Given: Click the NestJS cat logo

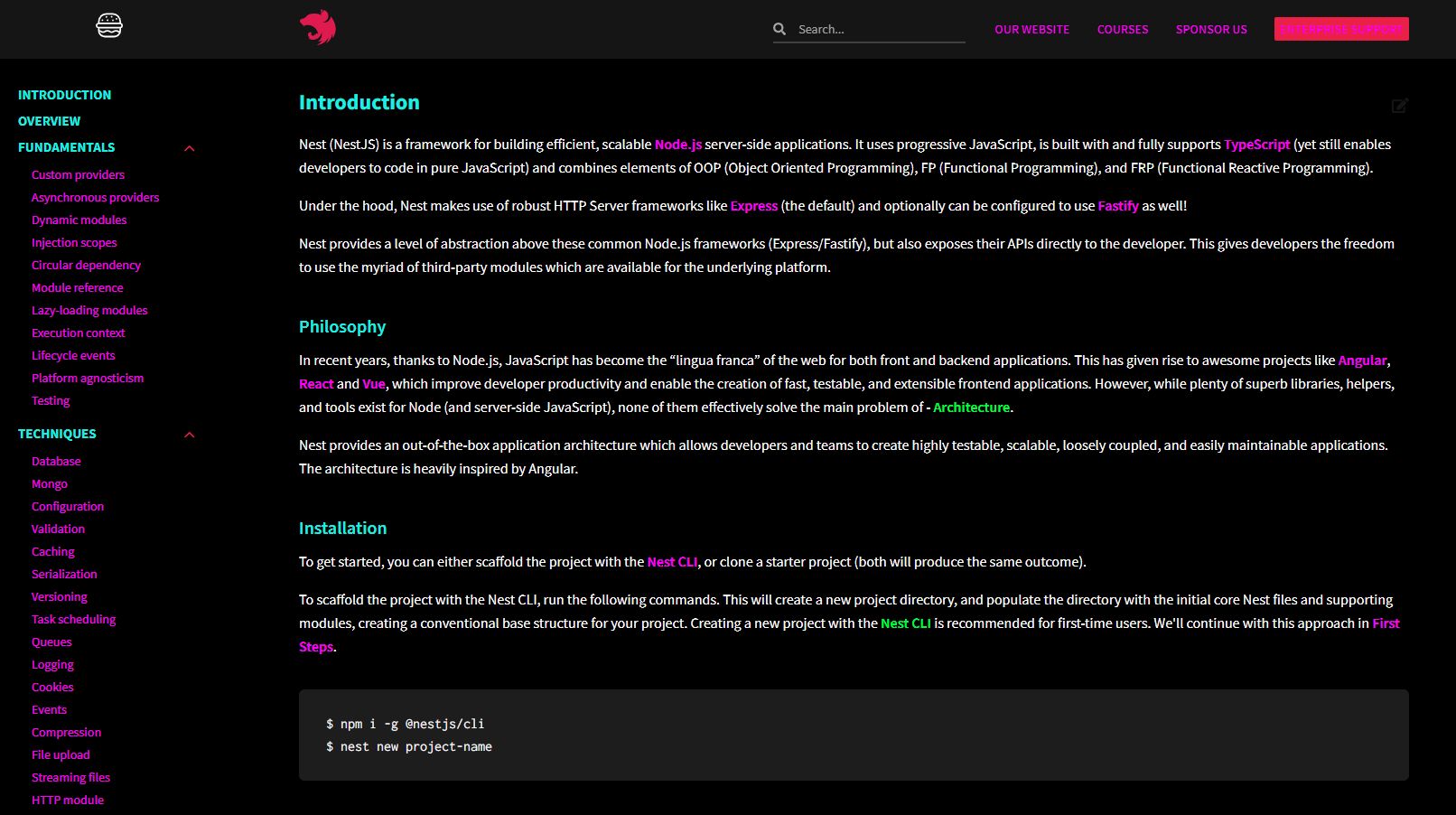Looking at the screenshot, I should 318,28.
